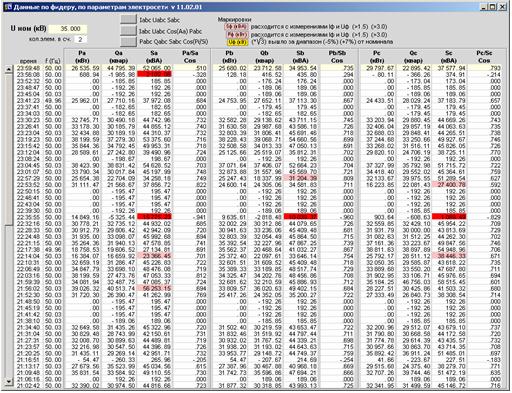Select the time cell 23:30:23
The width and height of the screenshot is (512, 393).
[x=28, y=120]
